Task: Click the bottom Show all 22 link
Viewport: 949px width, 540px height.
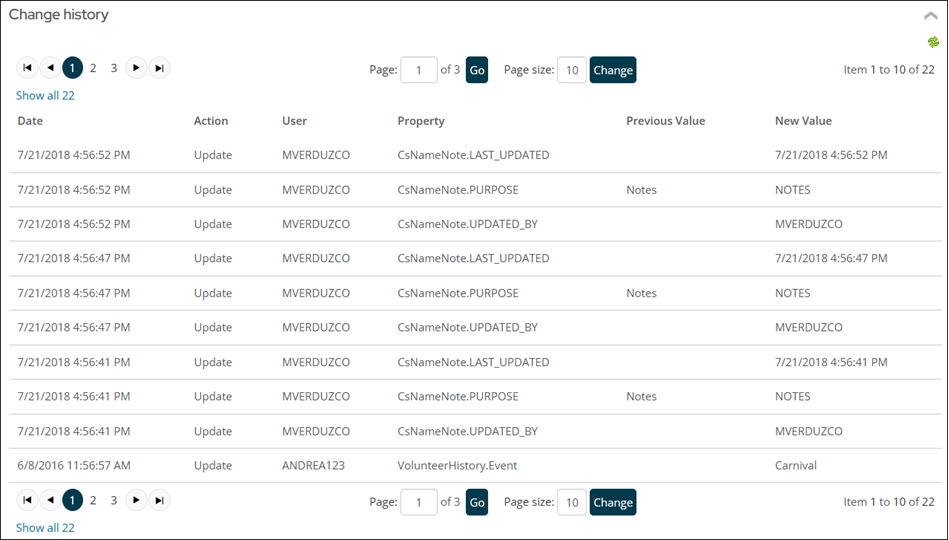Action: (45, 528)
